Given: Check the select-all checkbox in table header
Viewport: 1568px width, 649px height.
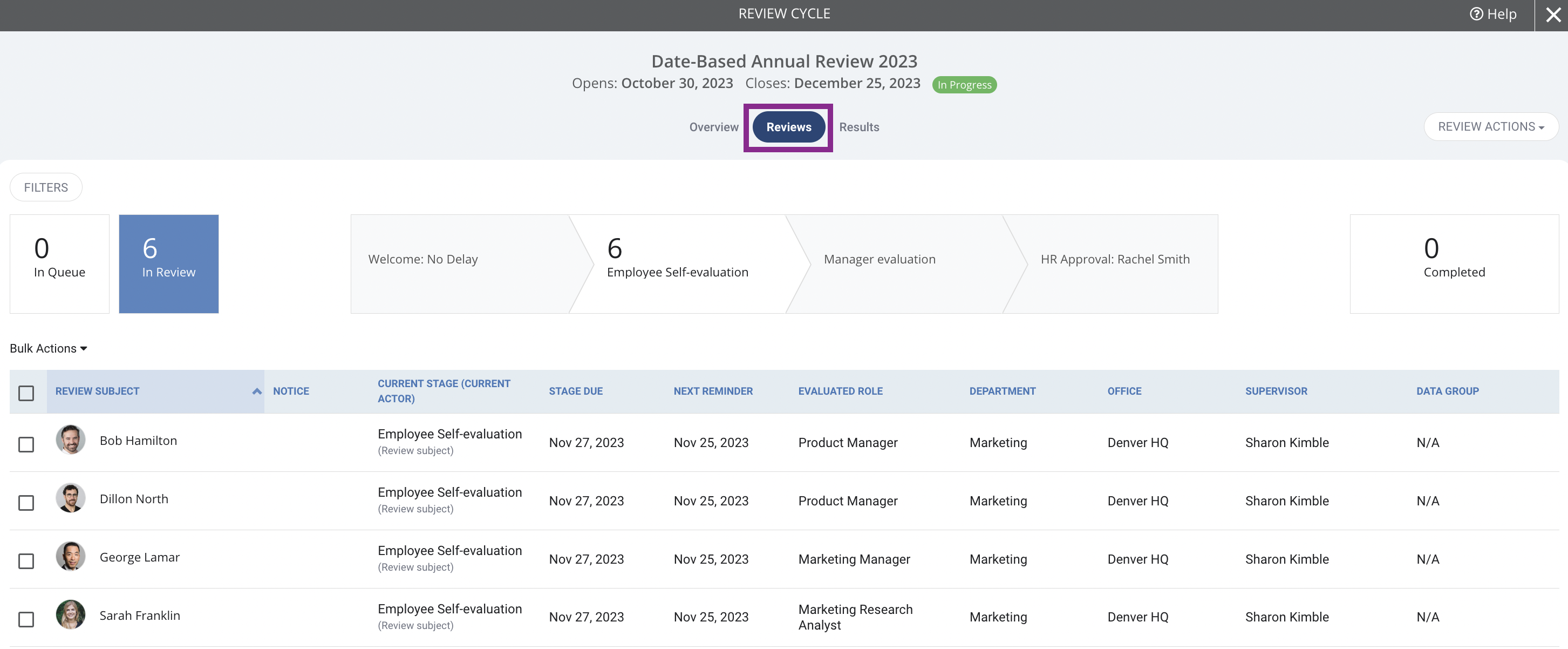Looking at the screenshot, I should 26,393.
